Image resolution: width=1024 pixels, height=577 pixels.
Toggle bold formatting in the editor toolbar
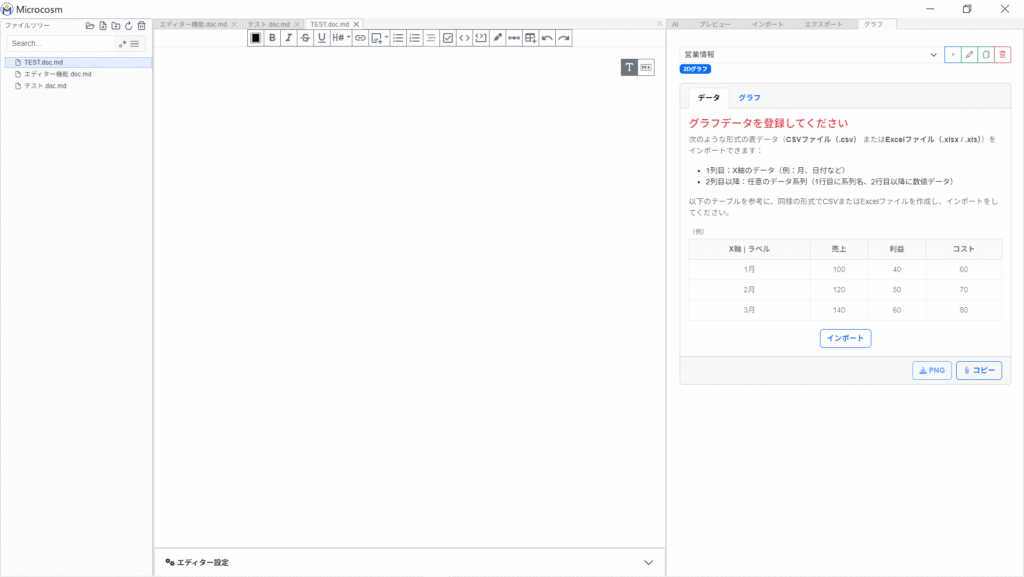272,38
